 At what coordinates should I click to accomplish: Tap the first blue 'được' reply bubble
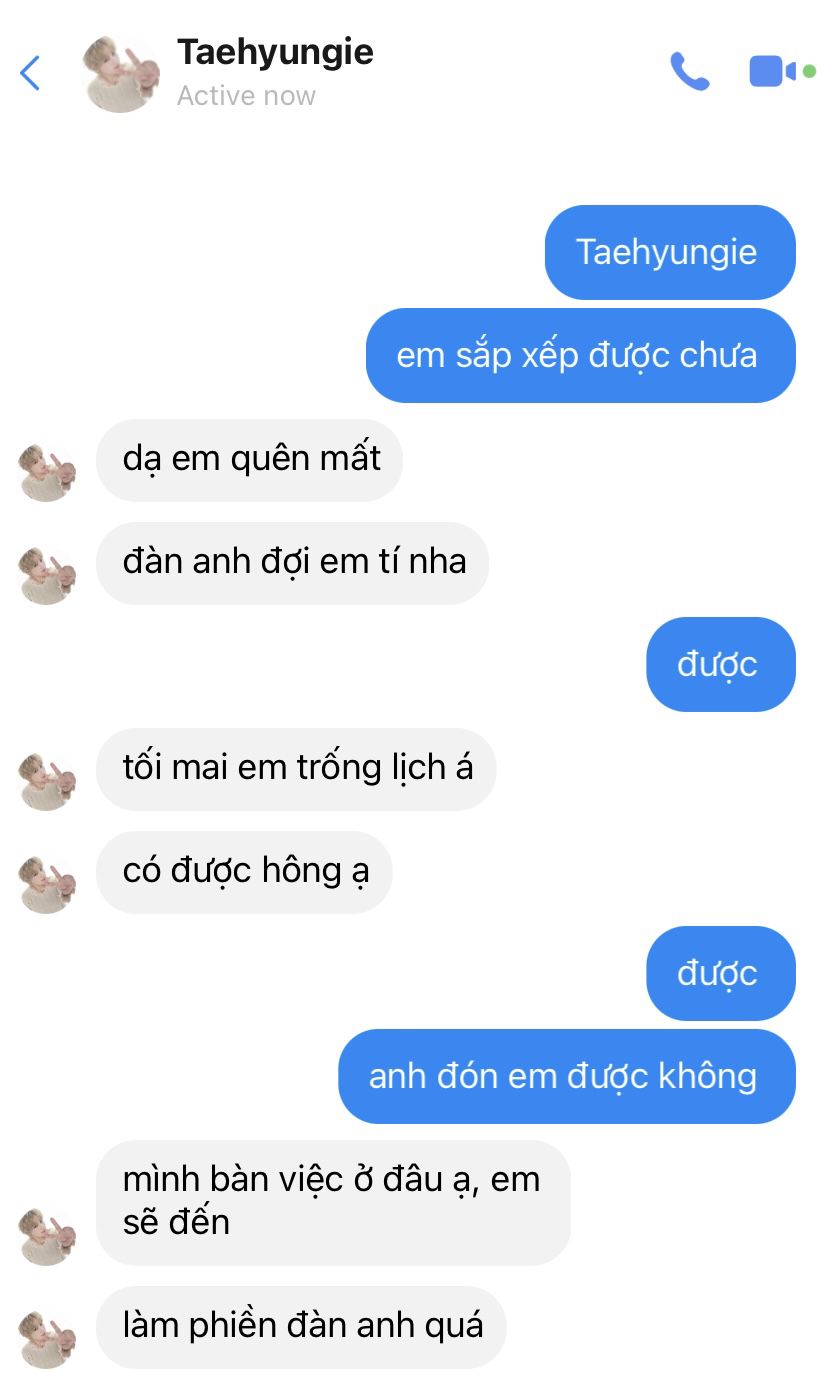(721, 664)
